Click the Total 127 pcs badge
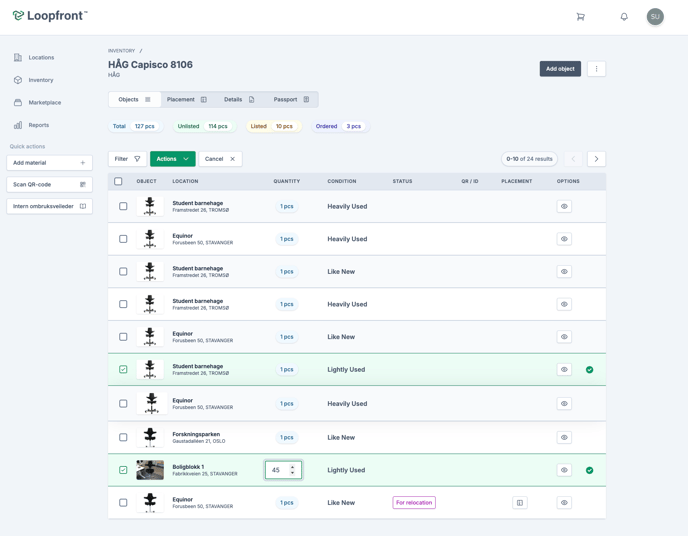 point(135,126)
